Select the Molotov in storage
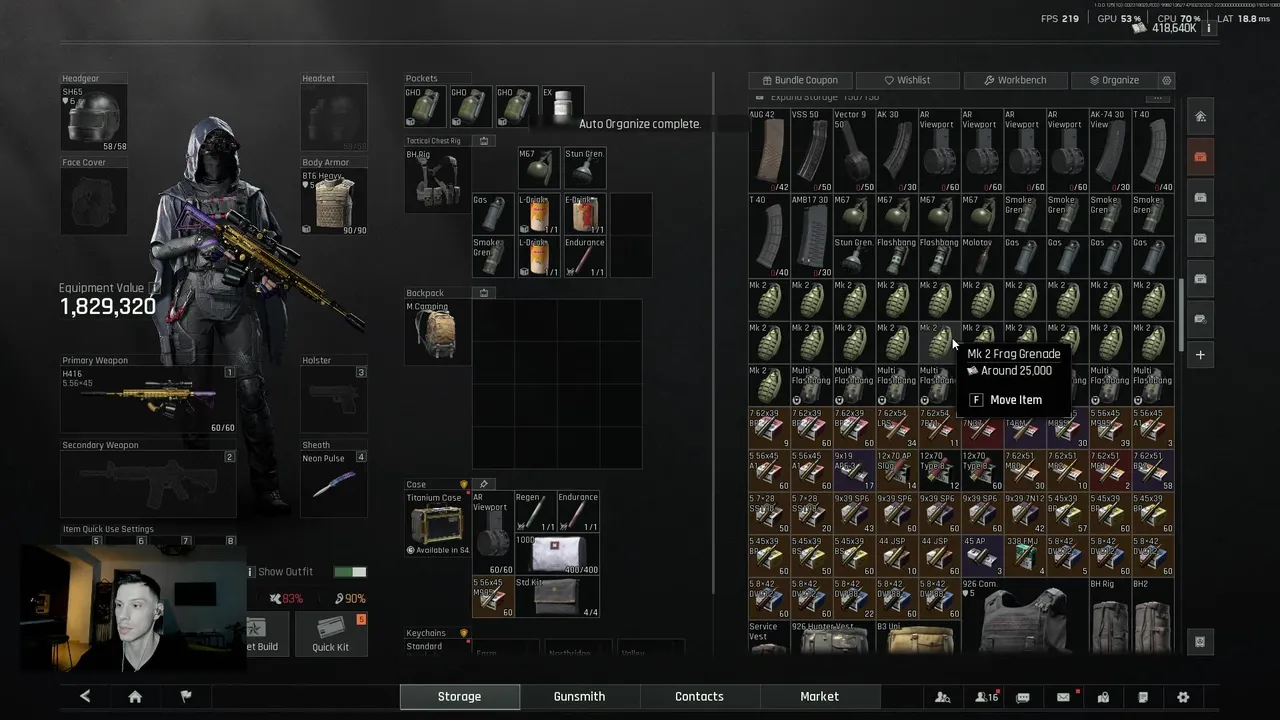The image size is (1280, 720). 981,257
